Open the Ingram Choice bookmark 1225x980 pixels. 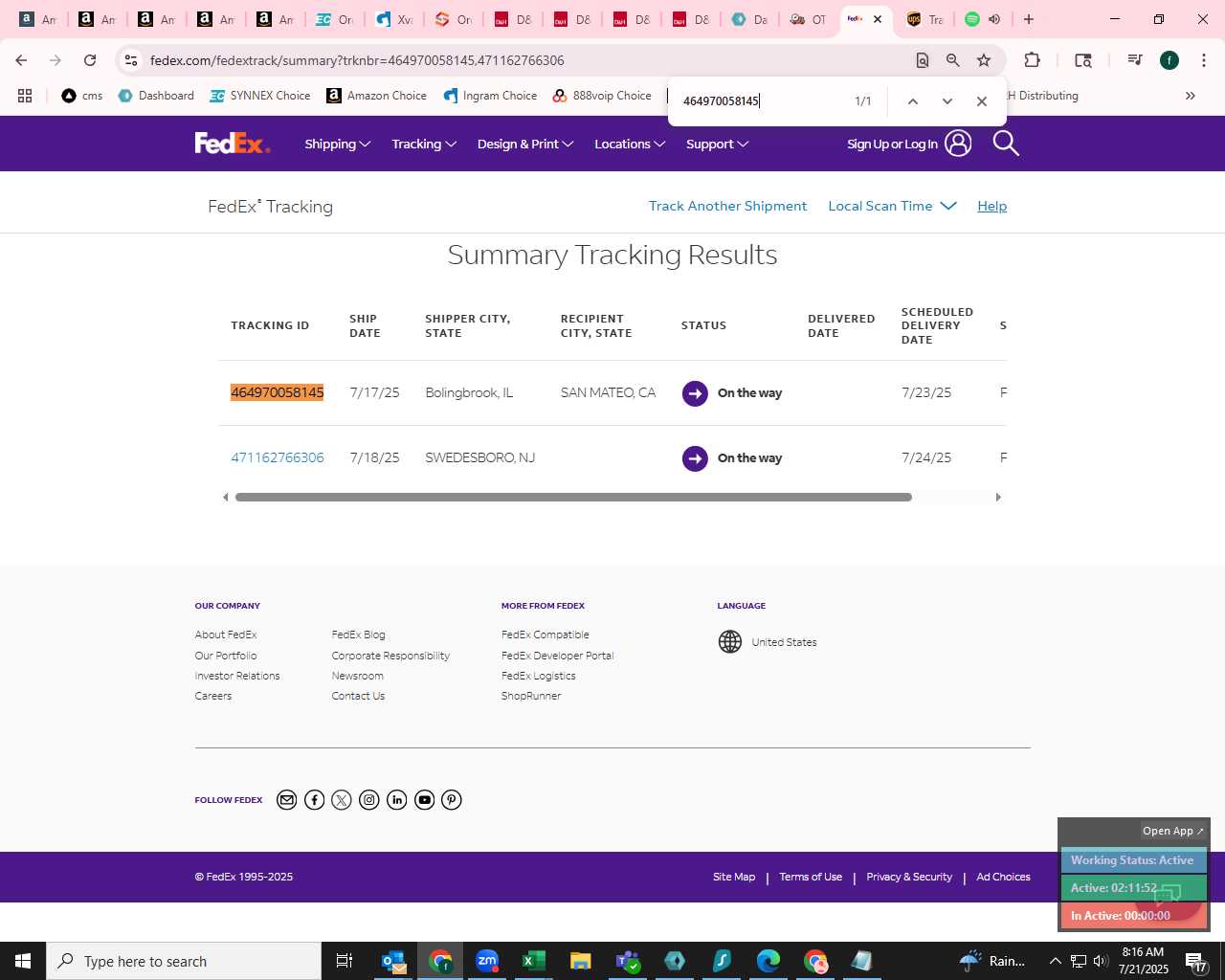490,96
